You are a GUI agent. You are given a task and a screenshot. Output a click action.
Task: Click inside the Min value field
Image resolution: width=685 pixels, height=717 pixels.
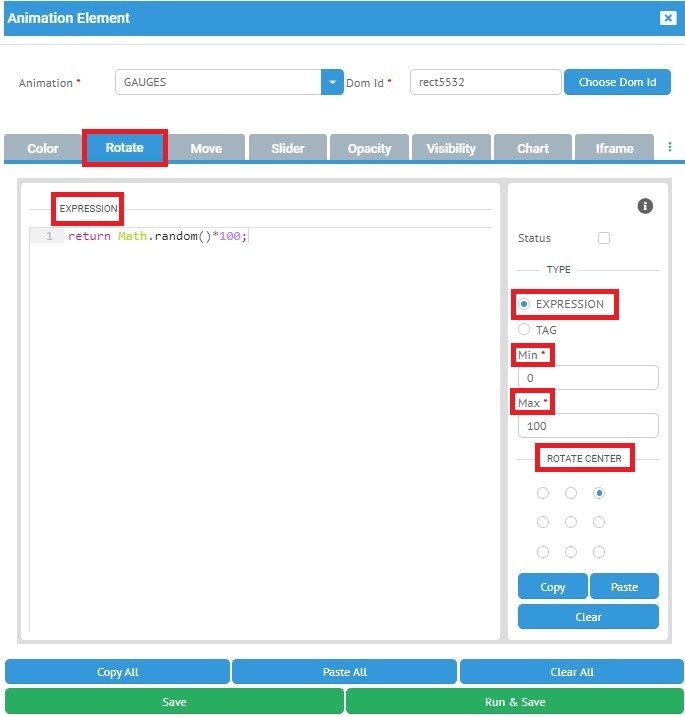click(x=588, y=378)
